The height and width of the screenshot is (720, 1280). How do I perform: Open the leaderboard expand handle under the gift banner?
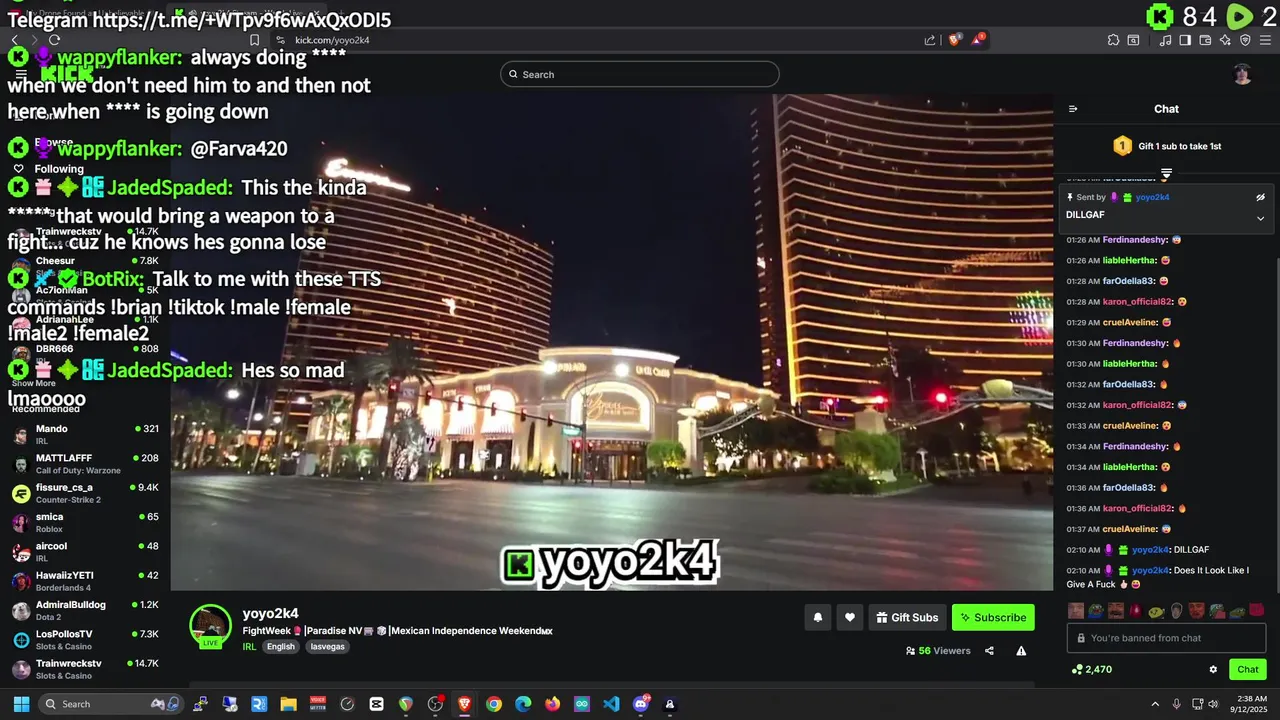(1166, 174)
